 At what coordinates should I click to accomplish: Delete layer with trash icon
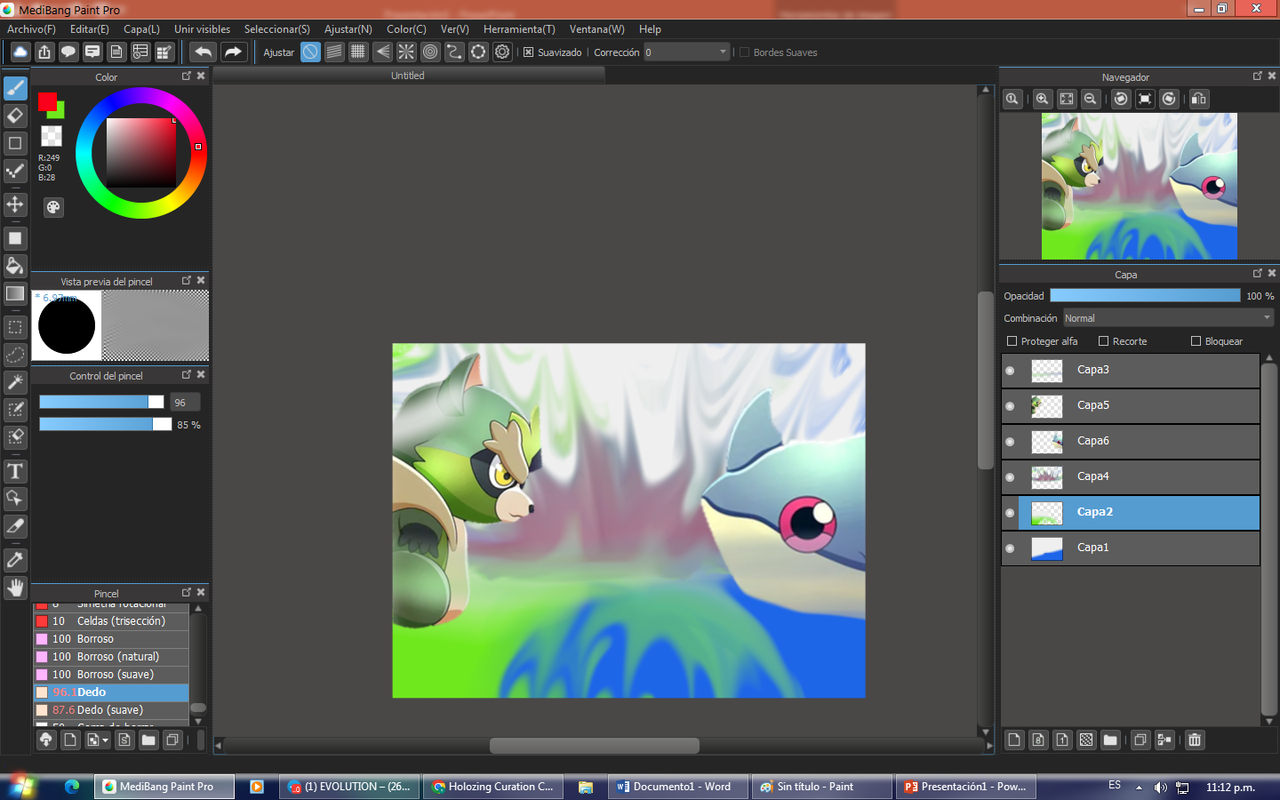(1194, 740)
